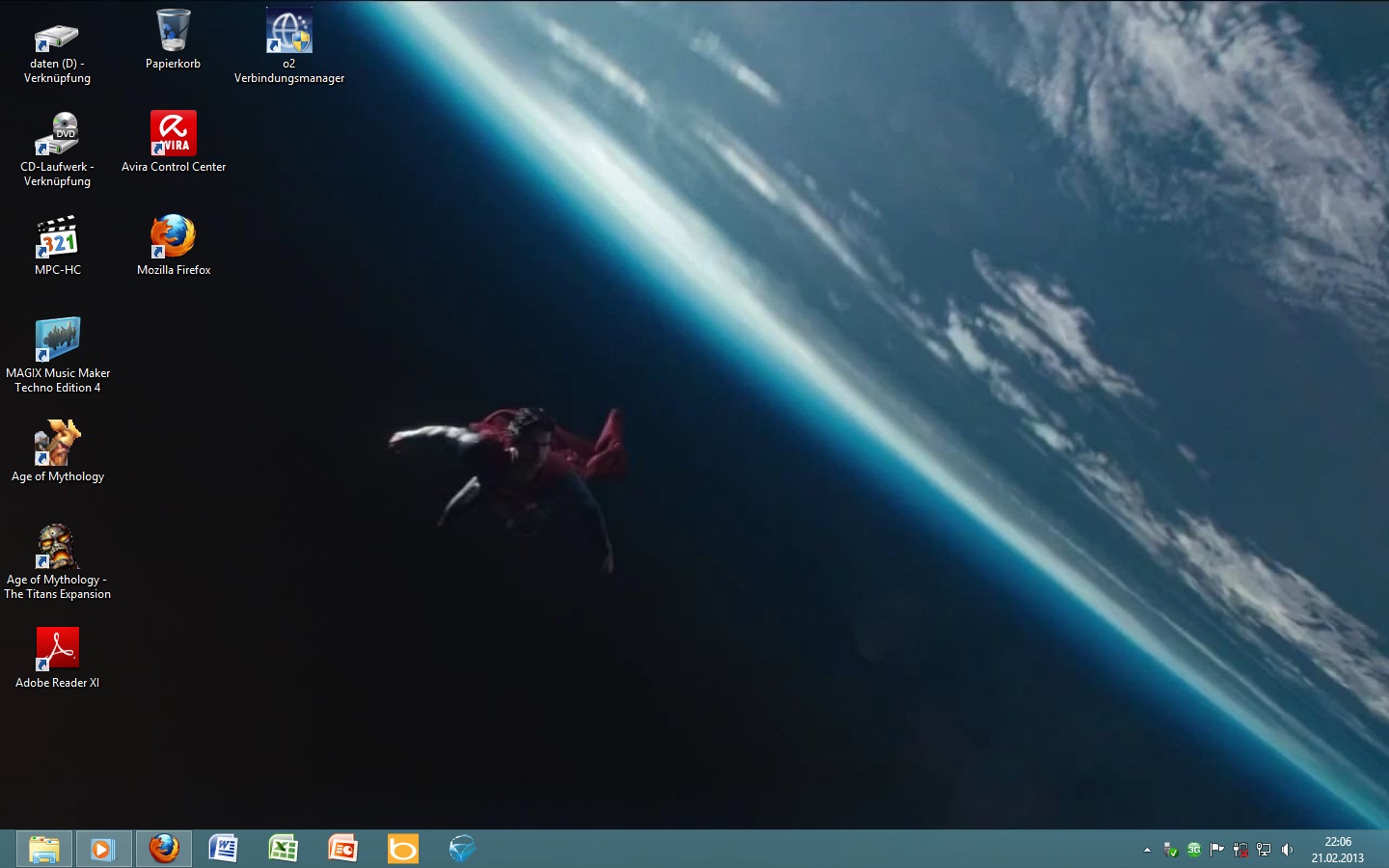Click the MAGIX Music Maker Techno Edition icon
Screen dimensions: 1389x868
57,340
